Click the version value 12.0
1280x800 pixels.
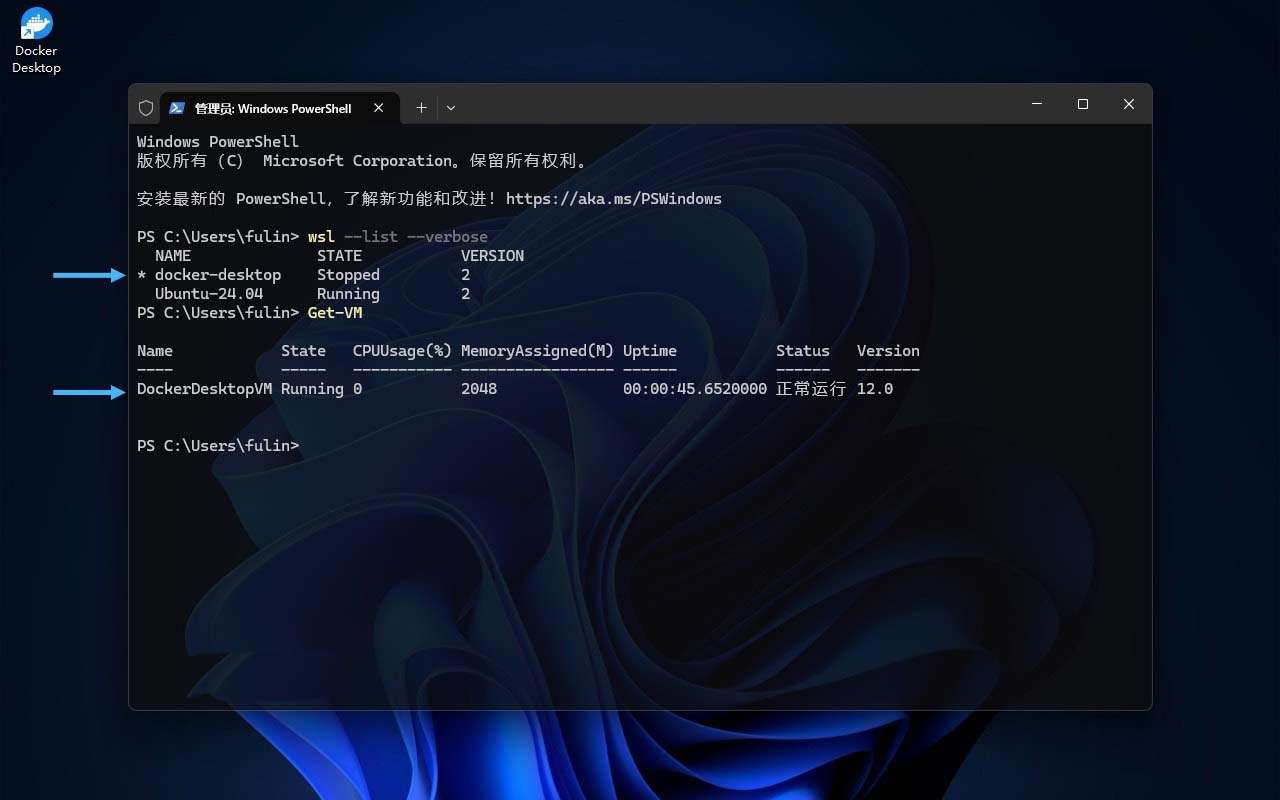point(875,389)
